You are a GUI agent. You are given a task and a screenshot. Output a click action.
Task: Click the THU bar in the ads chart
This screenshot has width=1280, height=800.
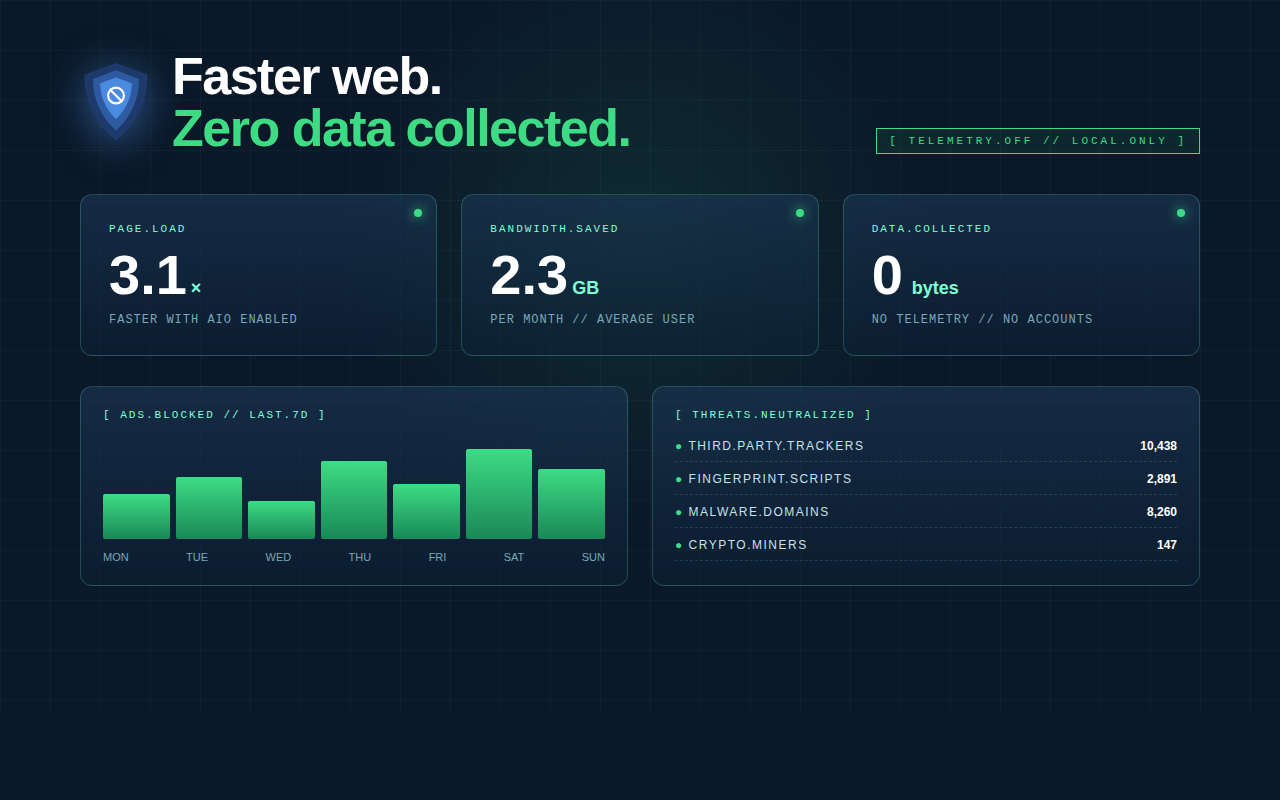click(354, 500)
